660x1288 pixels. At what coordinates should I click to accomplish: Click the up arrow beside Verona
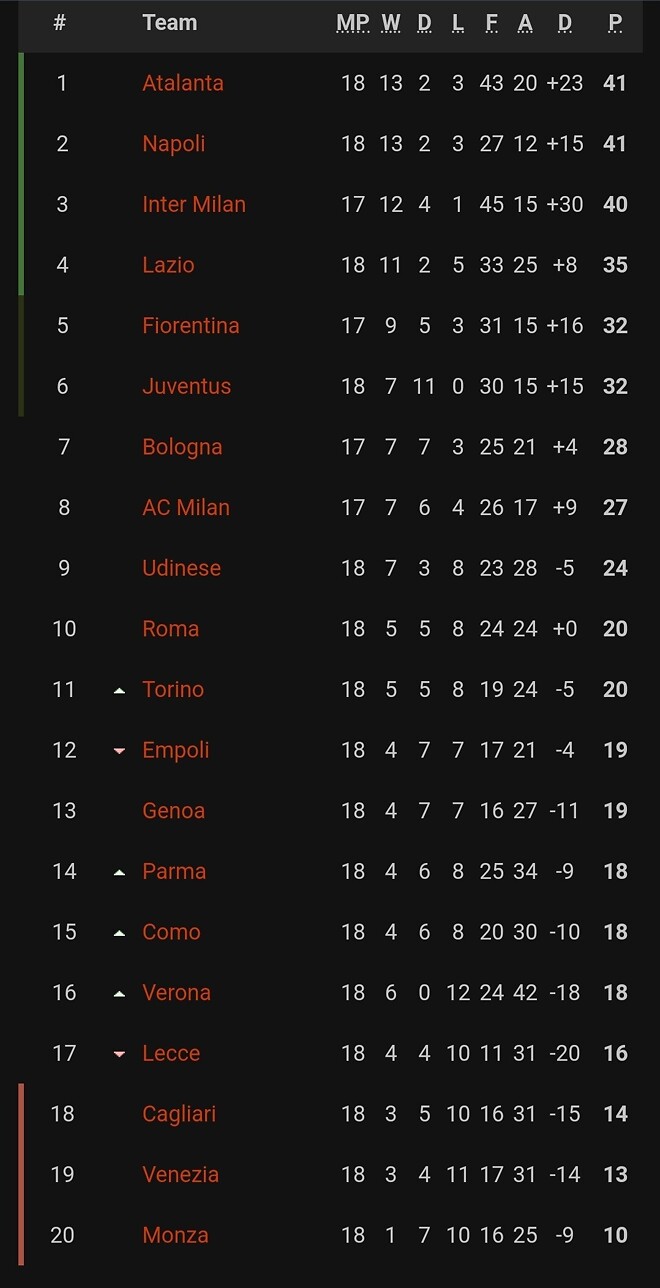120,994
